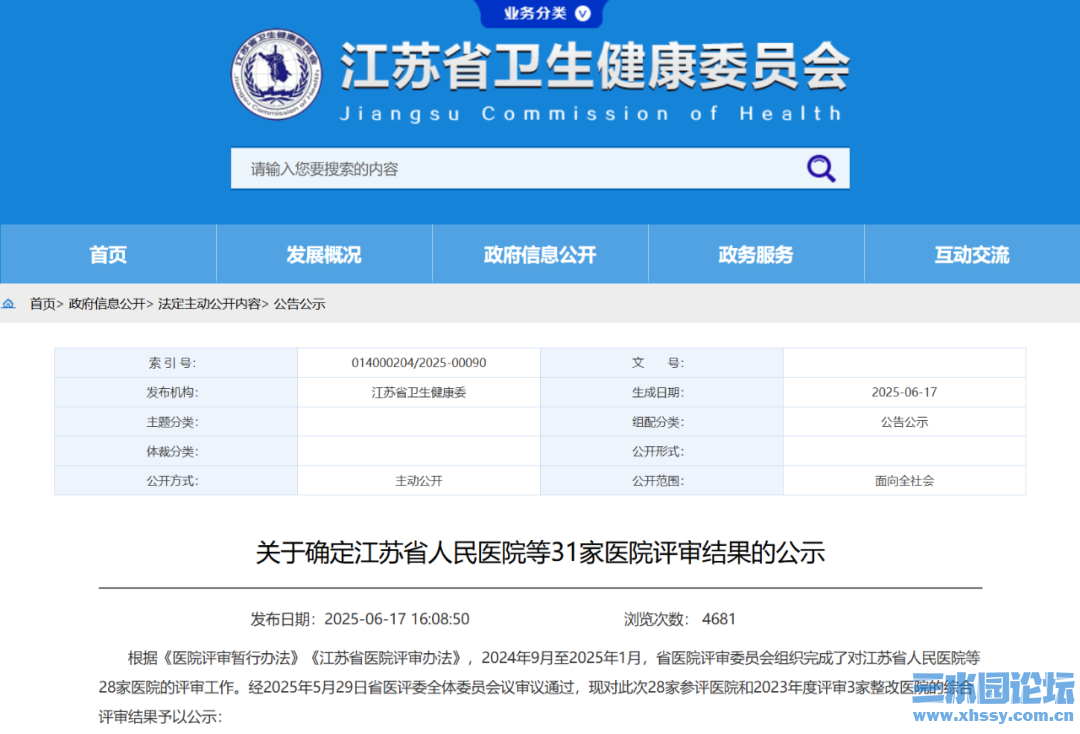This screenshot has height=734, width=1080.
Task: Open the 政务服务 navigation tab
Action: [x=756, y=254]
